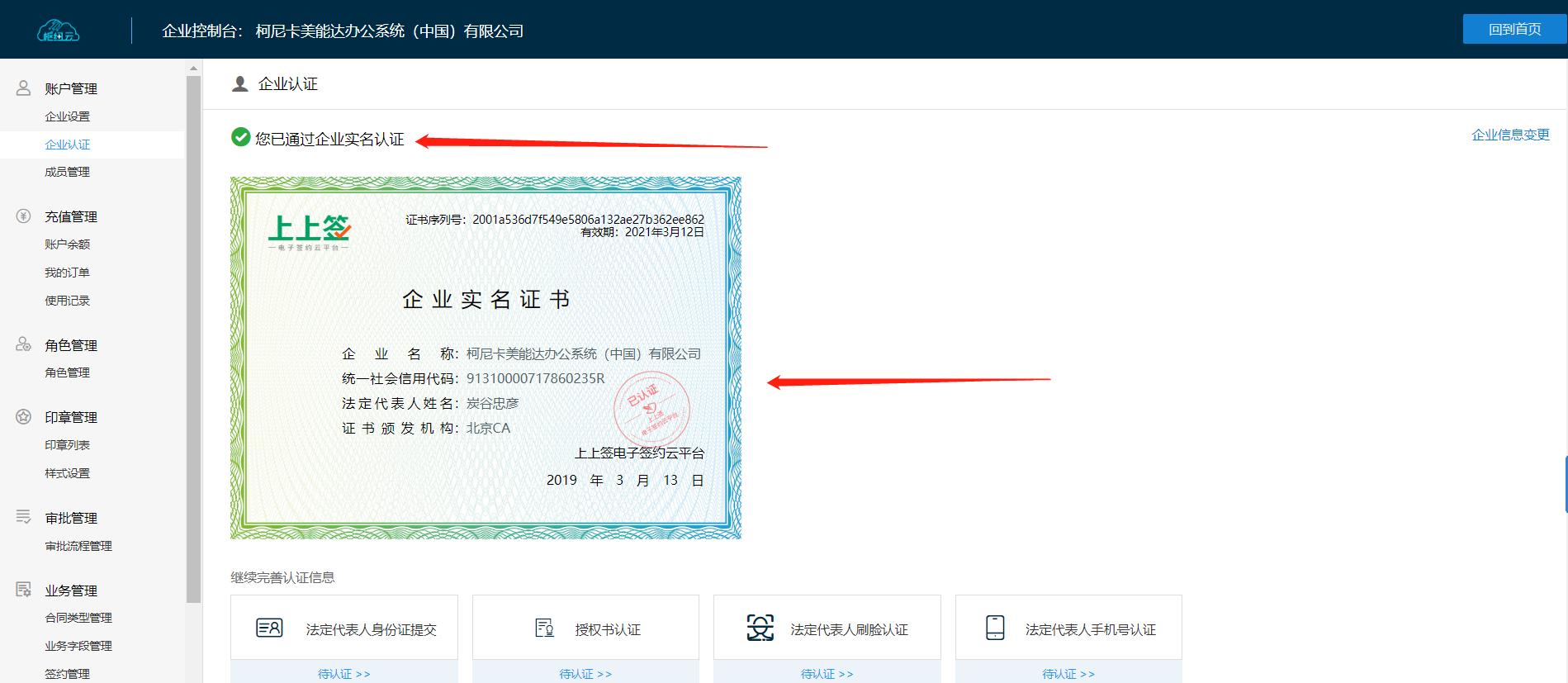The image size is (1568, 683).
Task: Click the cloud logo in header
Action: tap(58, 31)
